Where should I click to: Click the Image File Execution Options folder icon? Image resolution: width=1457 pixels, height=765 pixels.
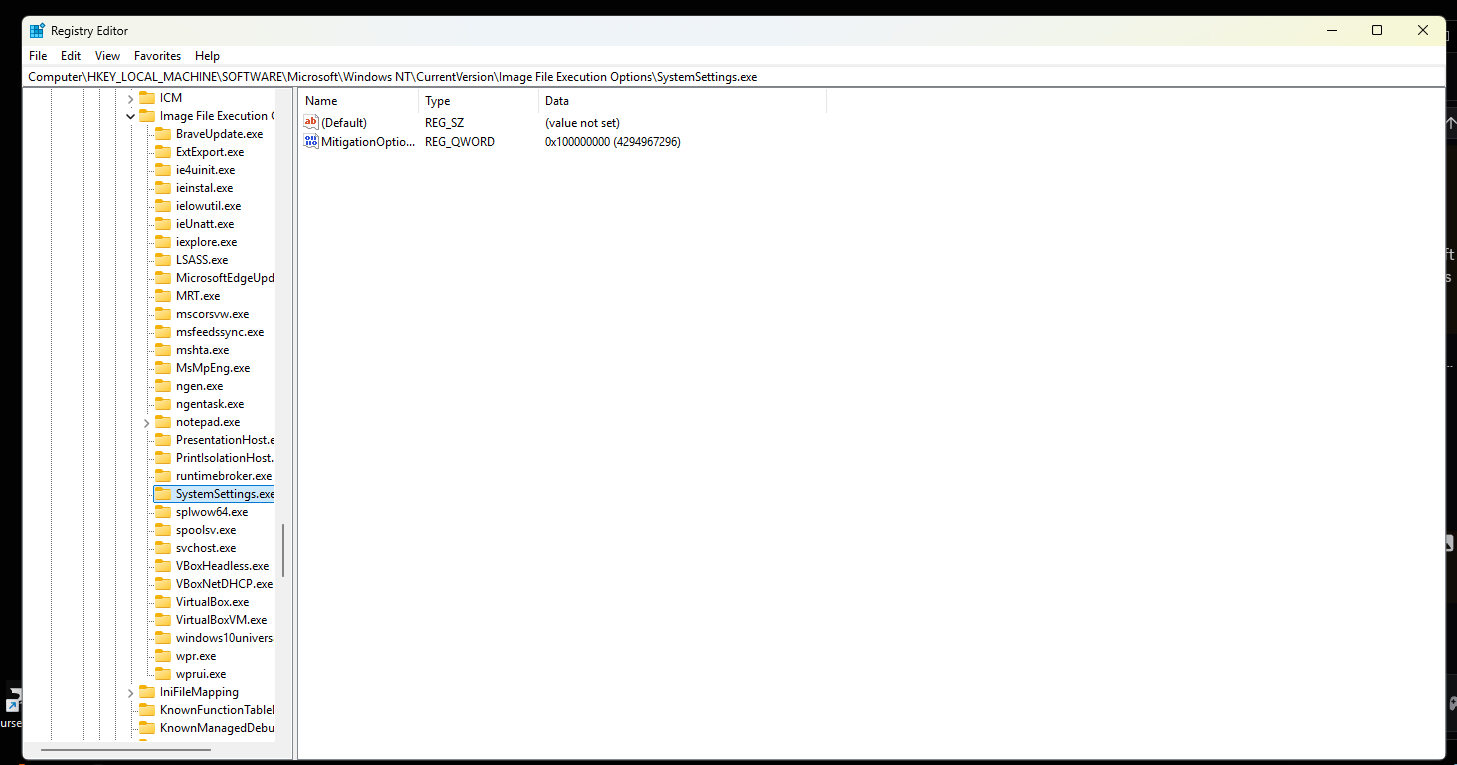pyautogui.click(x=147, y=116)
